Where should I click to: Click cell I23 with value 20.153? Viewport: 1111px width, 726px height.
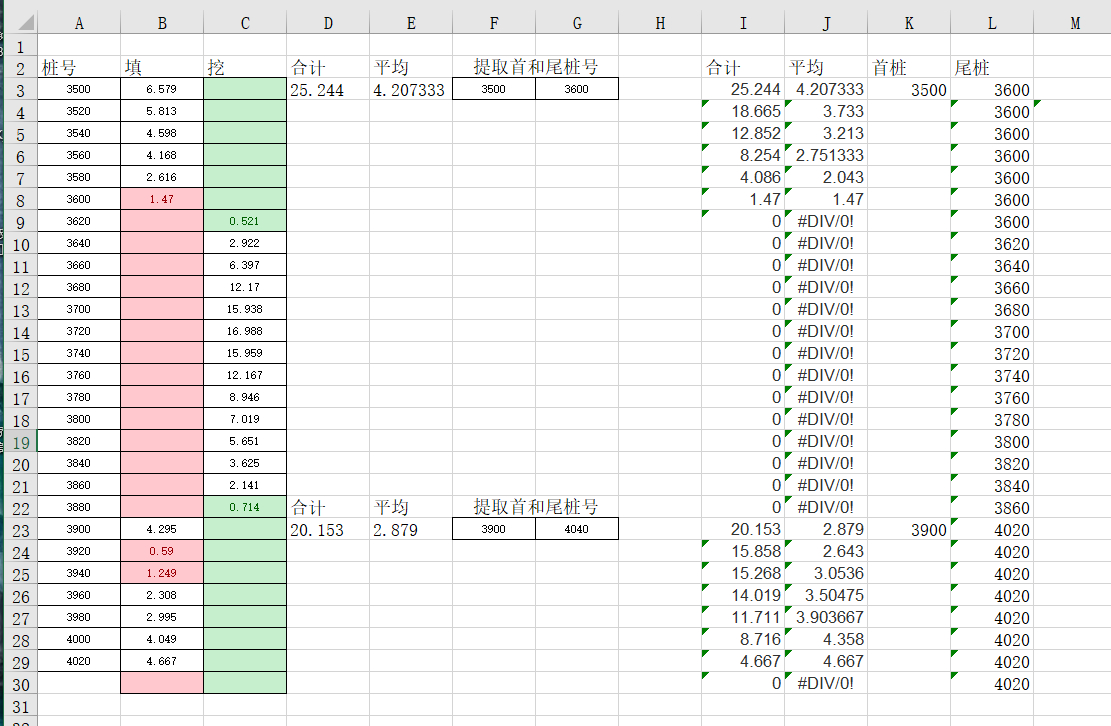pyautogui.click(x=743, y=529)
